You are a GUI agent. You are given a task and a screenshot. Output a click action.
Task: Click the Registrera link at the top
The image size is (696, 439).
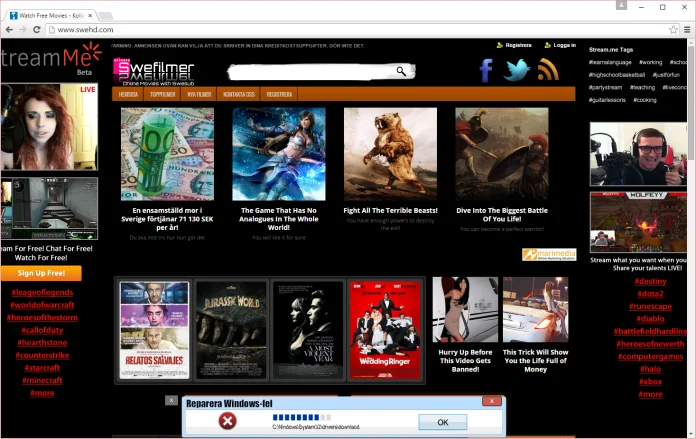point(518,45)
